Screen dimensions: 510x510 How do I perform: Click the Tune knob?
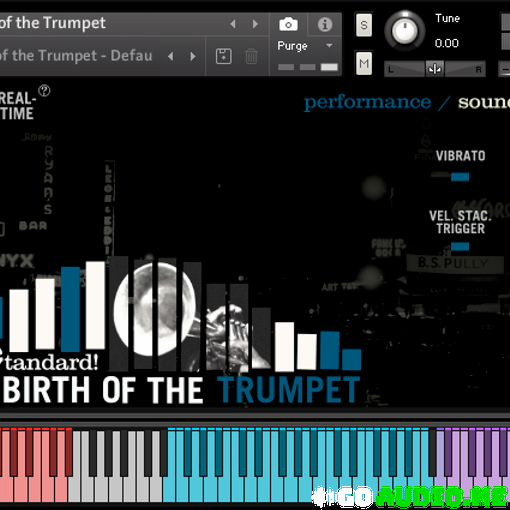pyautogui.click(x=405, y=31)
